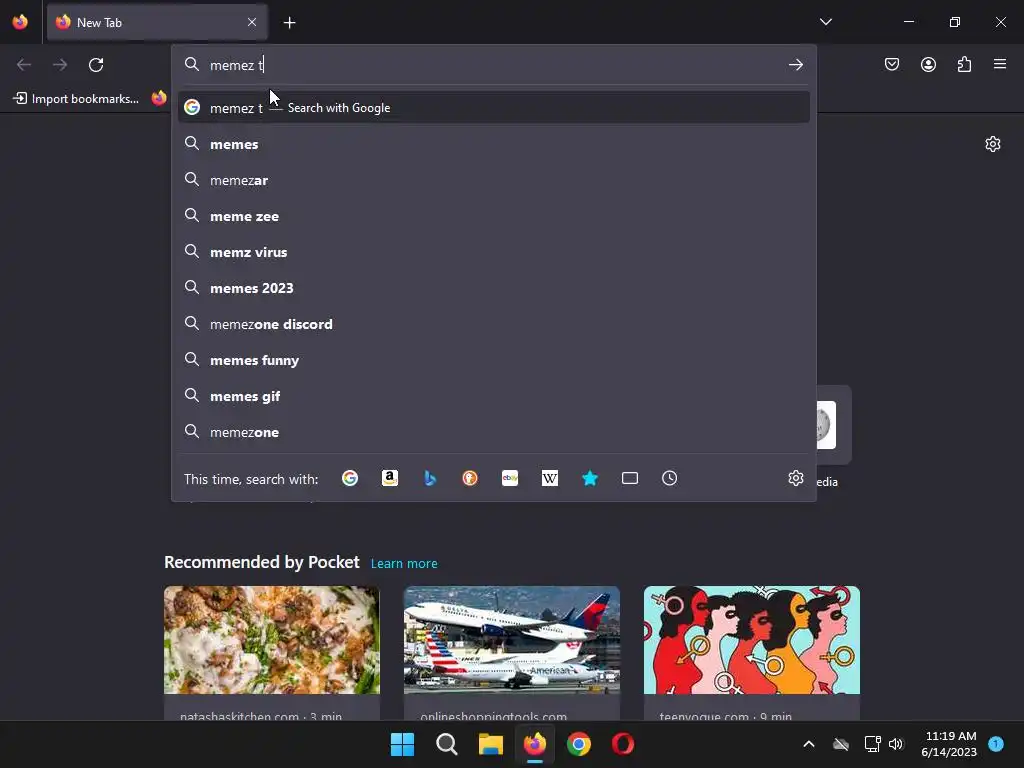Search bookmarks with the star icon
Screen dimensions: 1024x768
click(590, 478)
